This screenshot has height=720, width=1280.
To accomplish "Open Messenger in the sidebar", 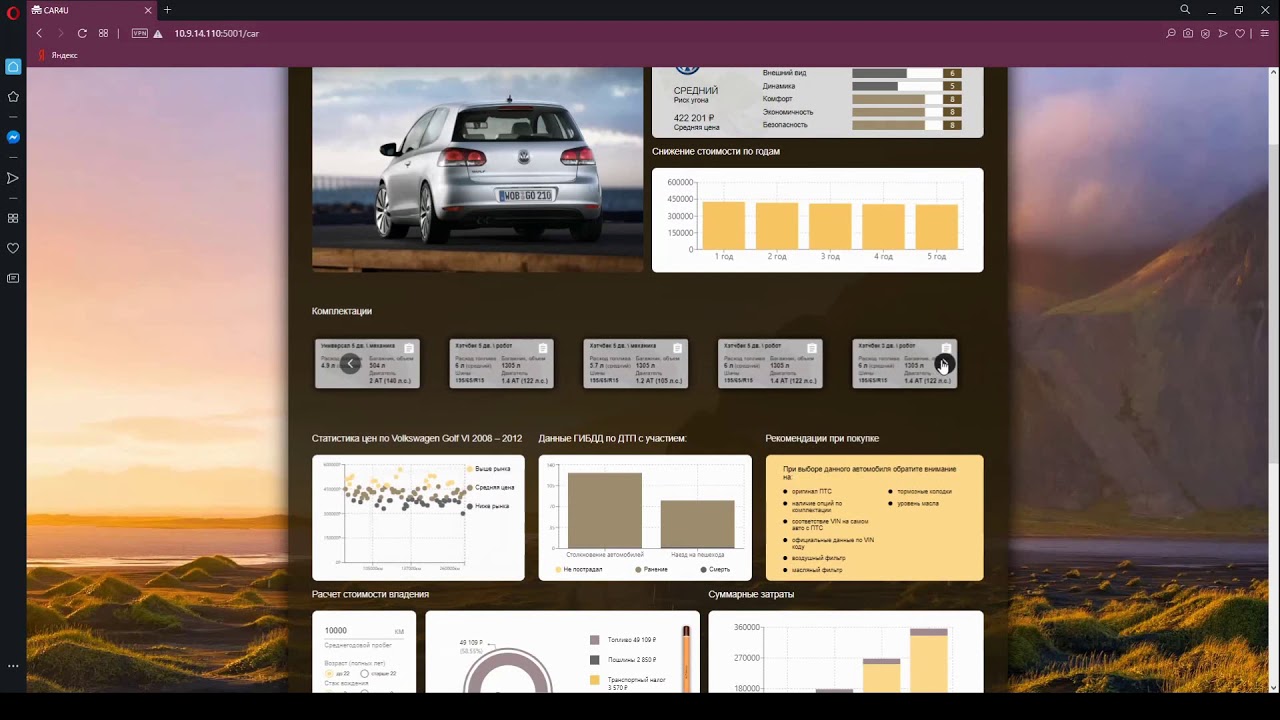I will coord(13,137).
